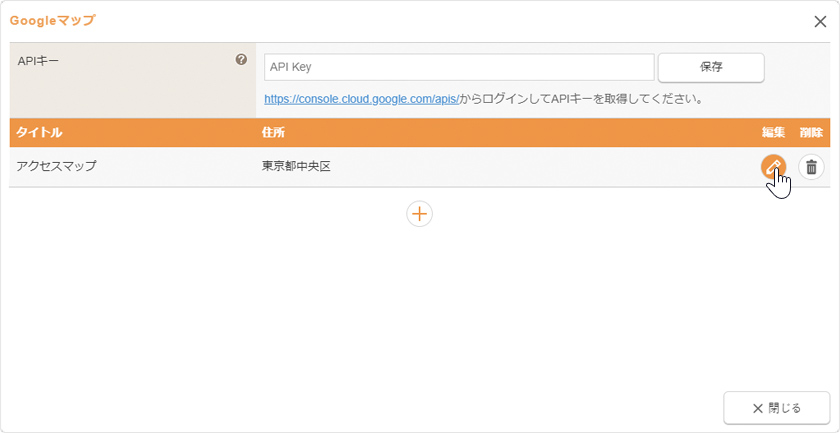Image resolution: width=840 pixels, height=433 pixels.
Task: Click the pencil edit icon for アクセスマップ
Action: click(x=772, y=167)
